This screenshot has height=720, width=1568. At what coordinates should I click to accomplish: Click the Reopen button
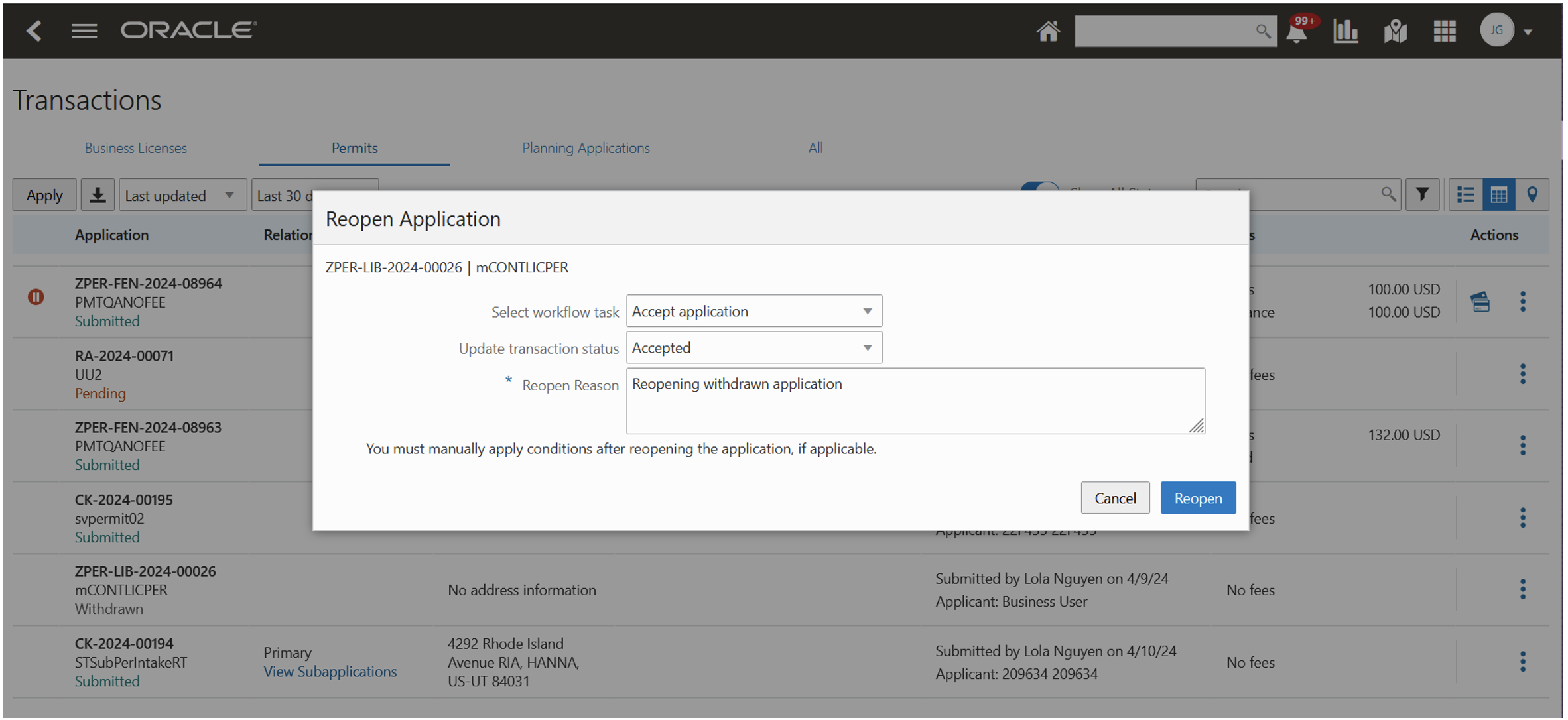1198,497
